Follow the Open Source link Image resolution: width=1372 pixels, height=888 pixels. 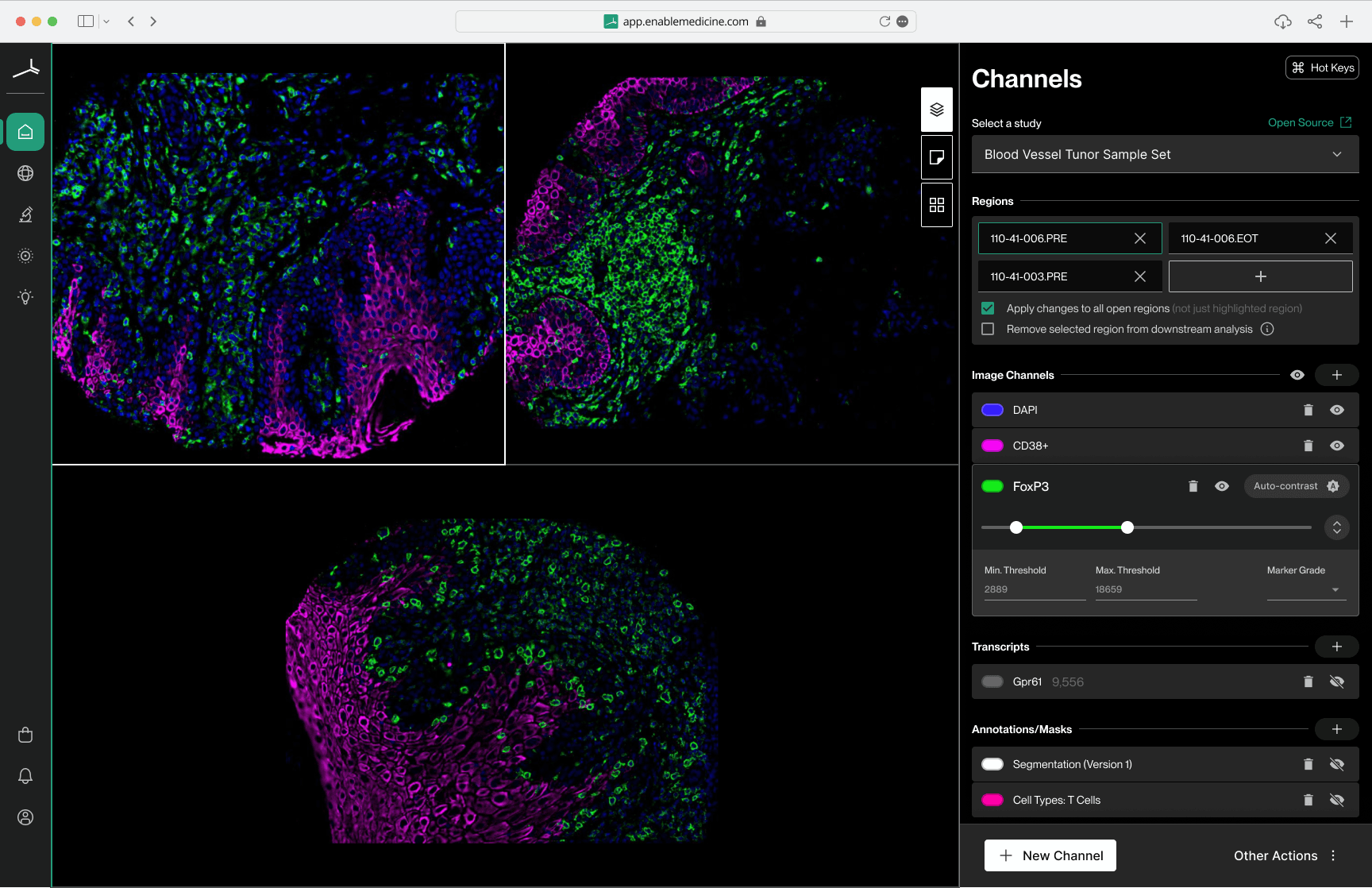coord(1309,122)
